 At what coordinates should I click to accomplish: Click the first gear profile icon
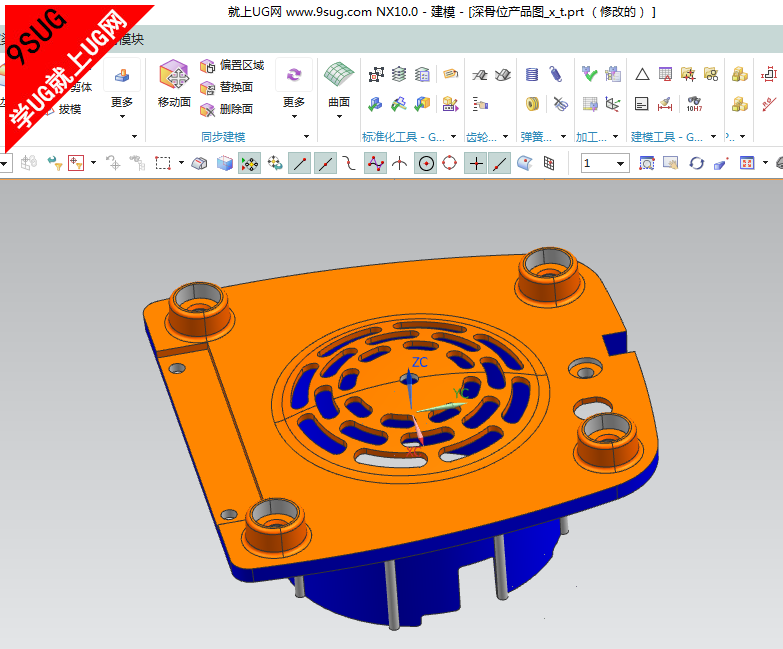pos(480,75)
